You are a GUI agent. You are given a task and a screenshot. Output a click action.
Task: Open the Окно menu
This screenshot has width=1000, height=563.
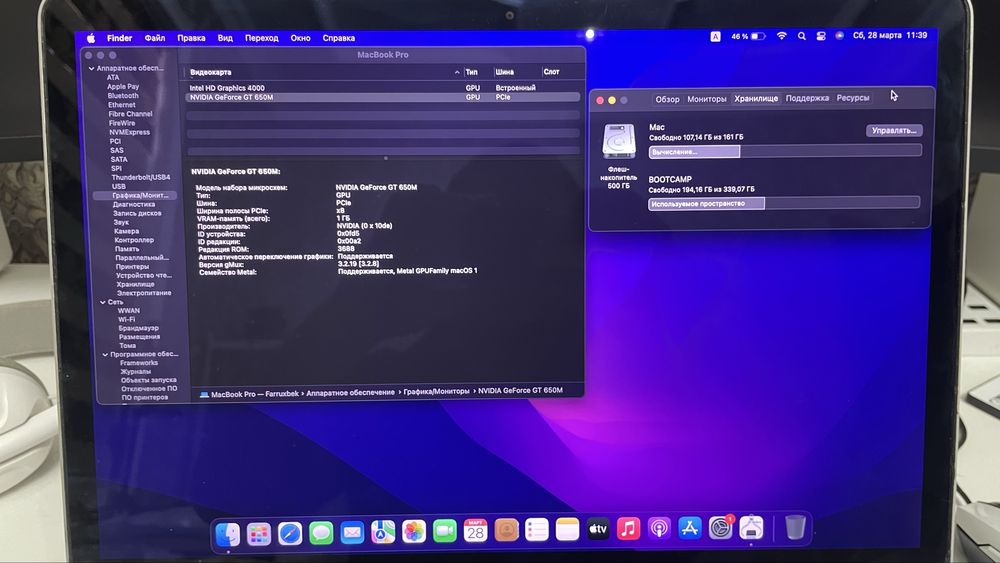(x=300, y=38)
